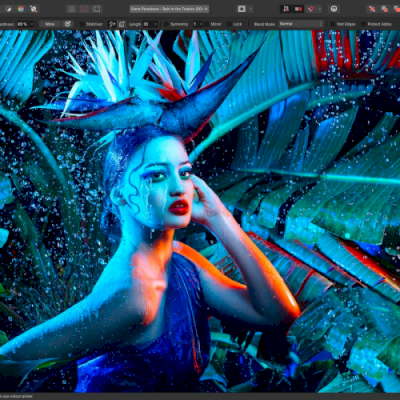
Task: Click the Hardness percentage field
Action: point(22,24)
